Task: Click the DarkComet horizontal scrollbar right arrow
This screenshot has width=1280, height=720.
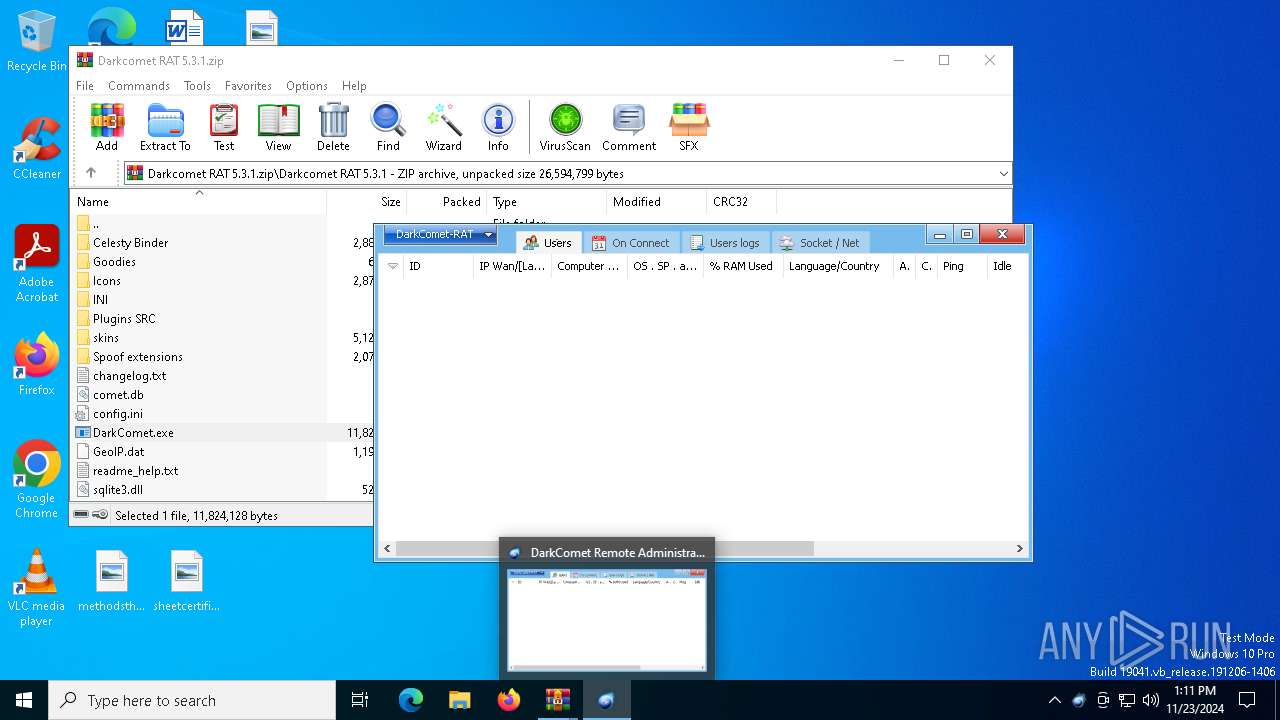Action: pos(1020,549)
